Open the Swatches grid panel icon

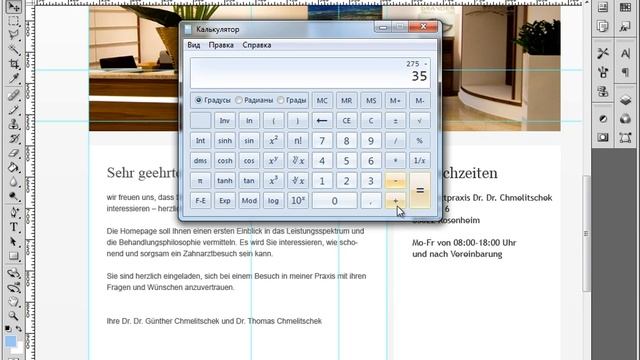pyautogui.click(x=625, y=7)
